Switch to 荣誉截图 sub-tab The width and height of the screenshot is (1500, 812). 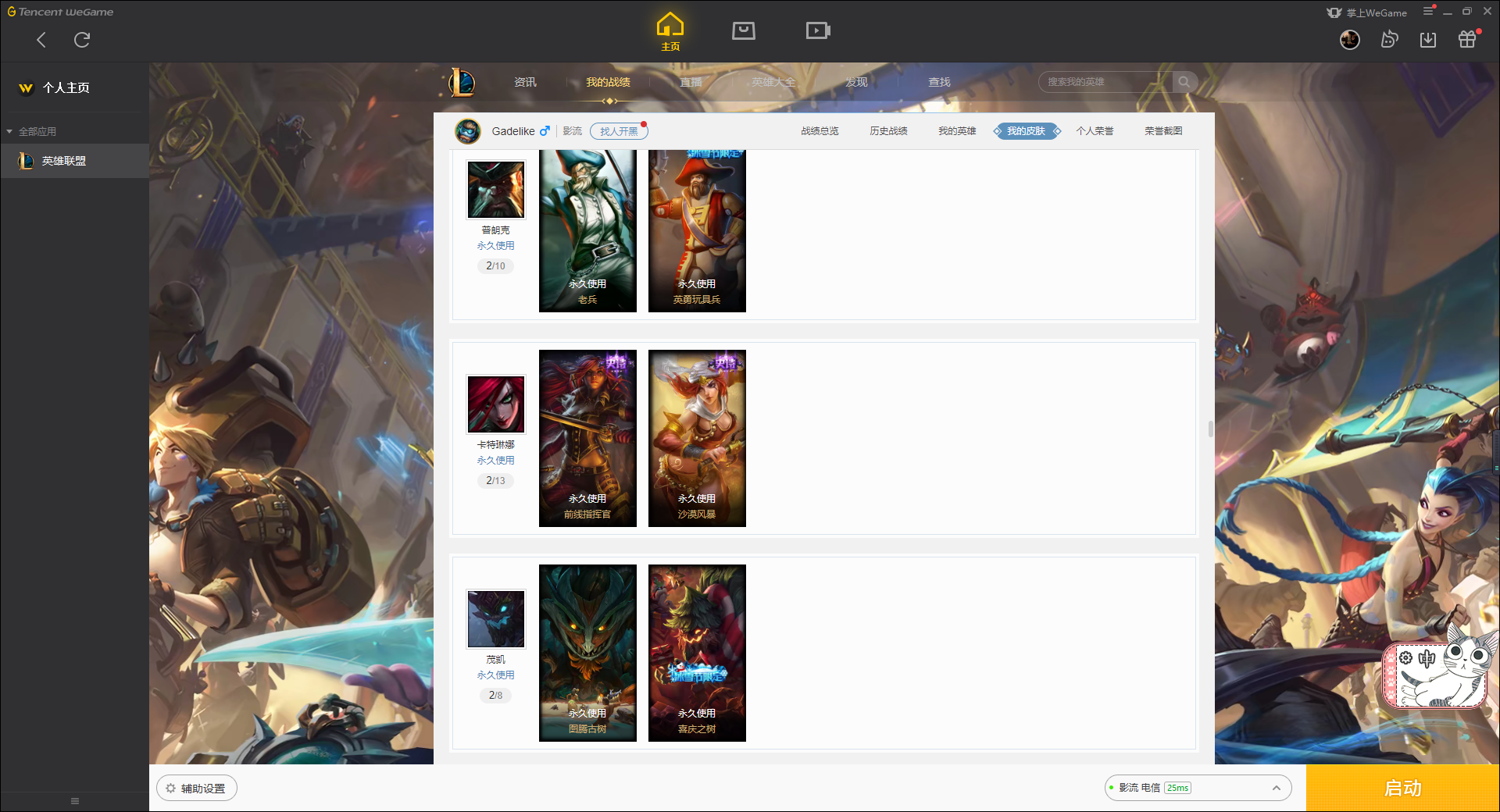(1163, 131)
